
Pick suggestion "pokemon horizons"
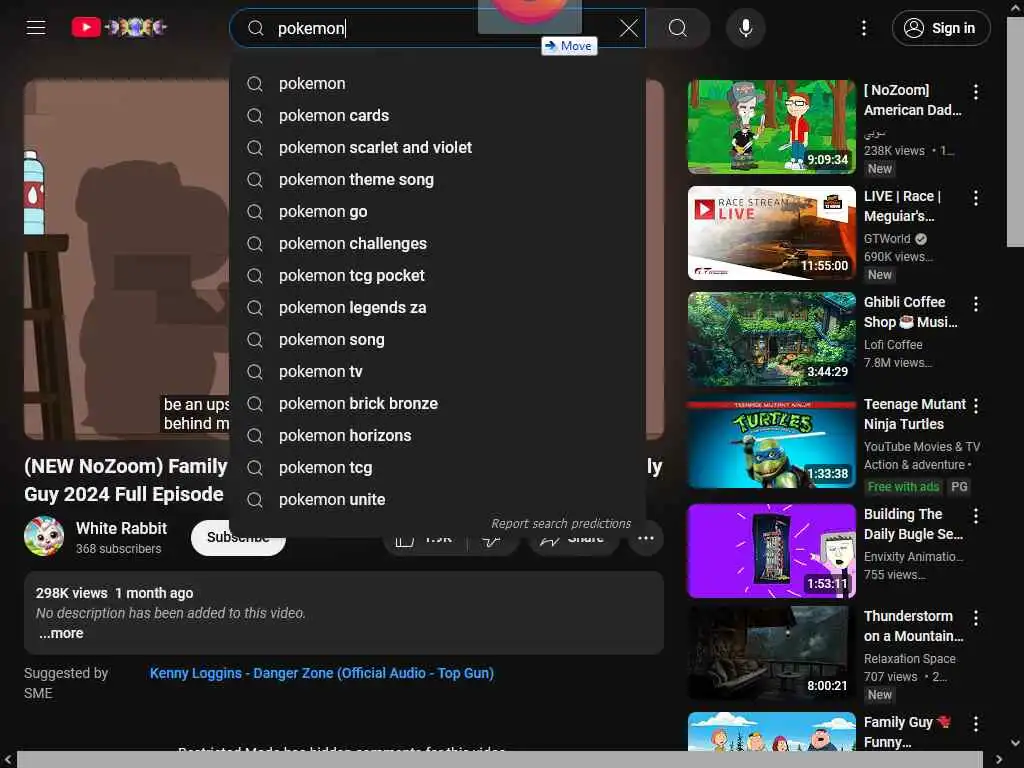click(437, 436)
